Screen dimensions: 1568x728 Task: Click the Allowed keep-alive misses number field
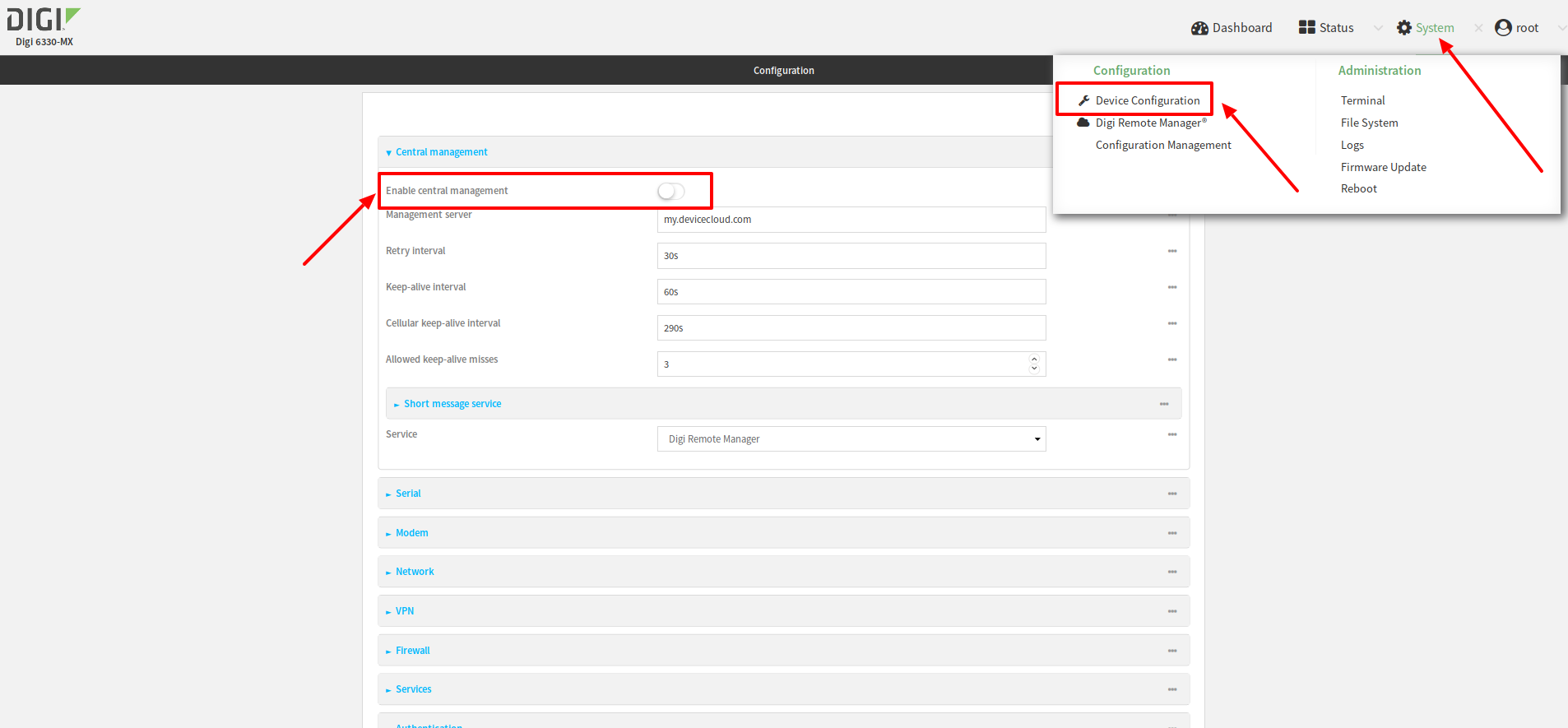851,364
